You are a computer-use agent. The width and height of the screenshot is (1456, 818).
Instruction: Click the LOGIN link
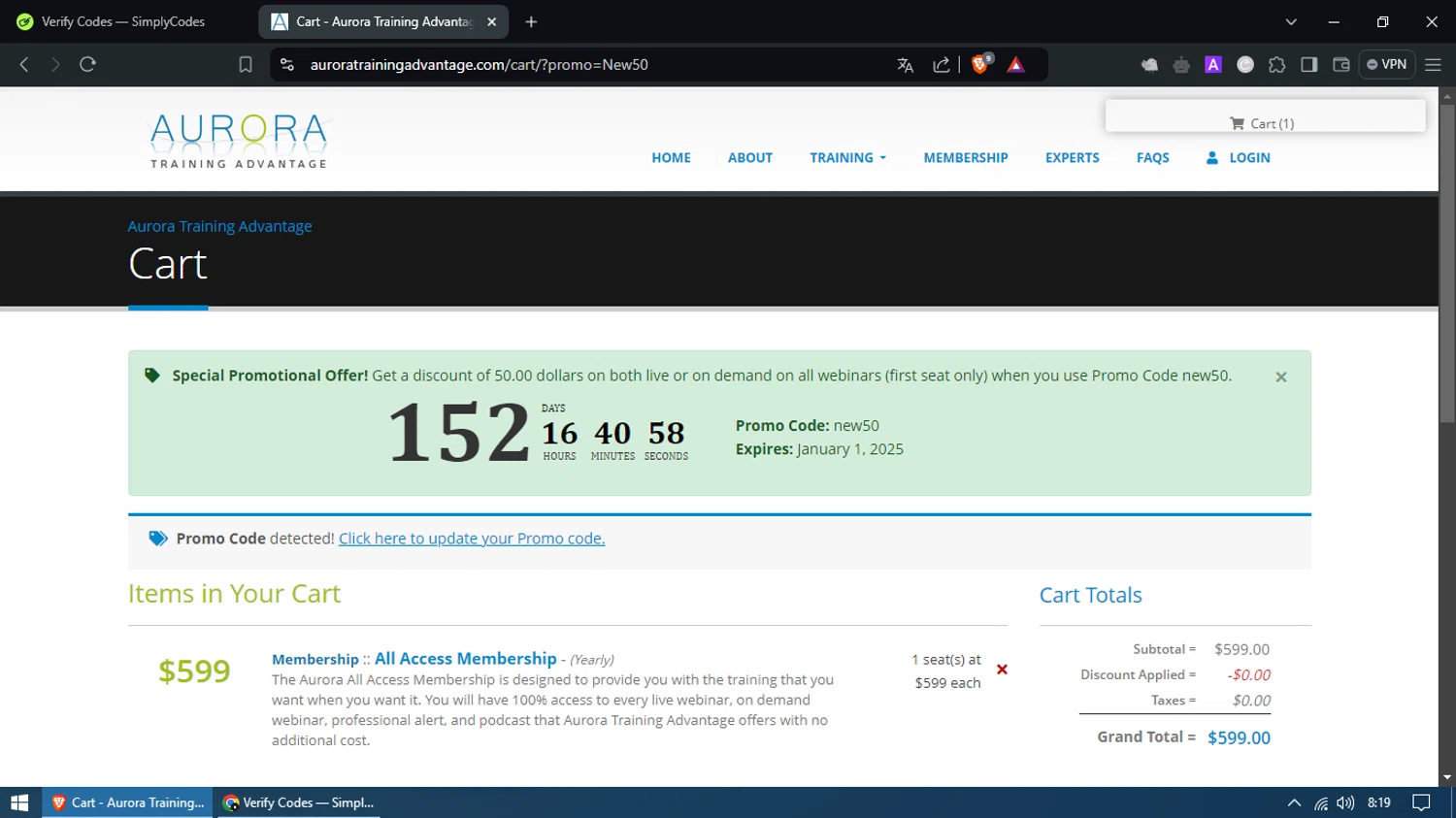click(1239, 157)
